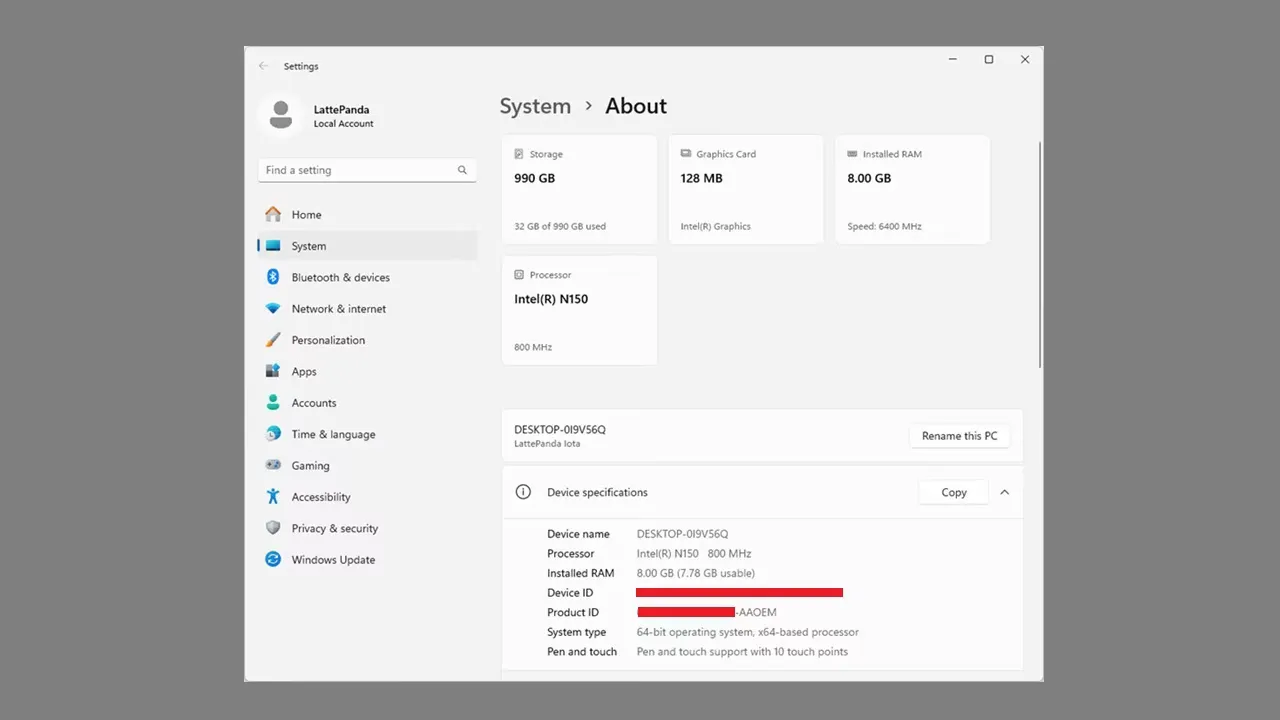Click the search magnifier icon
1280x720 pixels.
coord(462,170)
